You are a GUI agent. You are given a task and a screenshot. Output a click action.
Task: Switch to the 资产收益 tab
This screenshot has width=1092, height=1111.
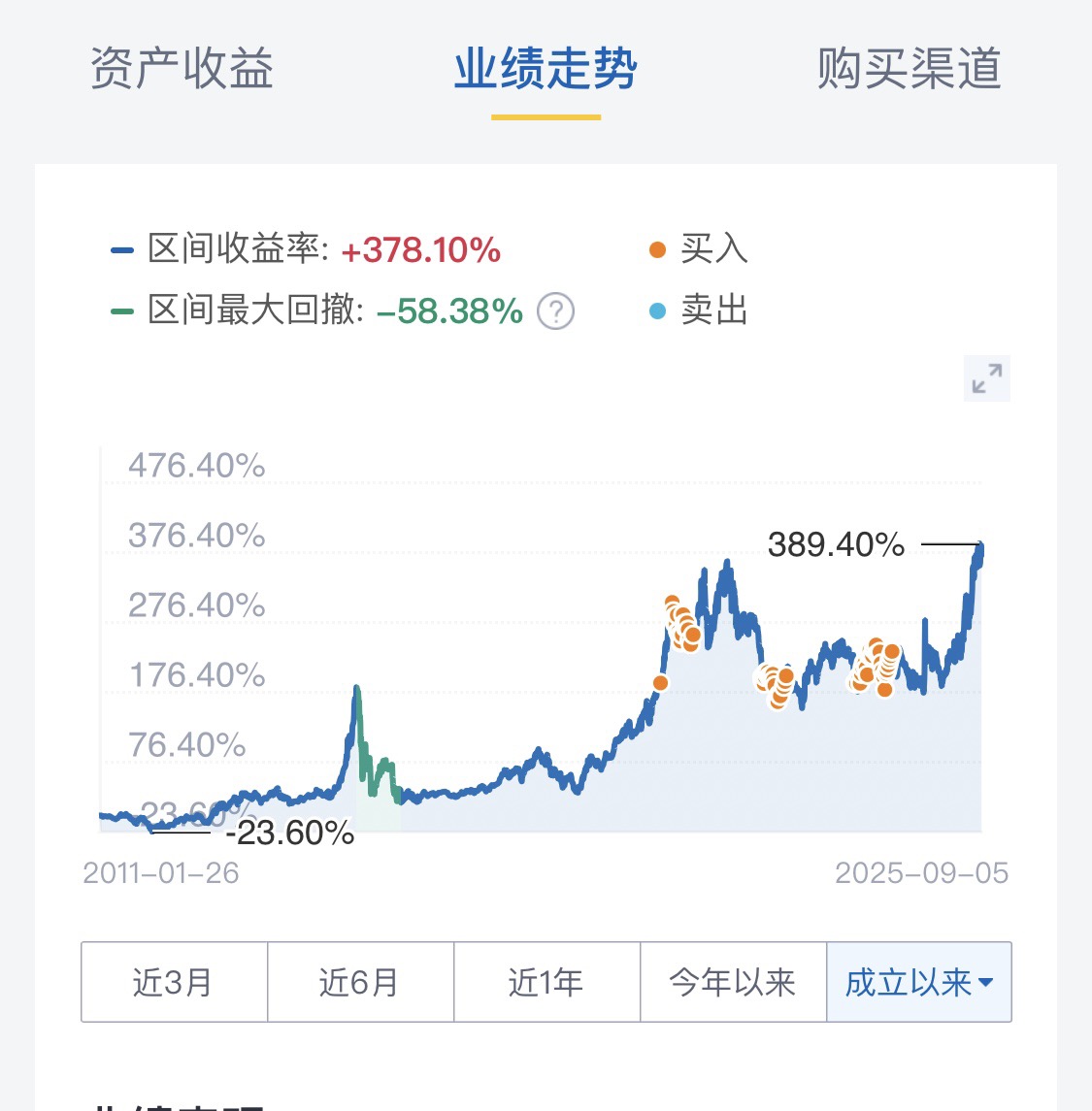(x=182, y=69)
